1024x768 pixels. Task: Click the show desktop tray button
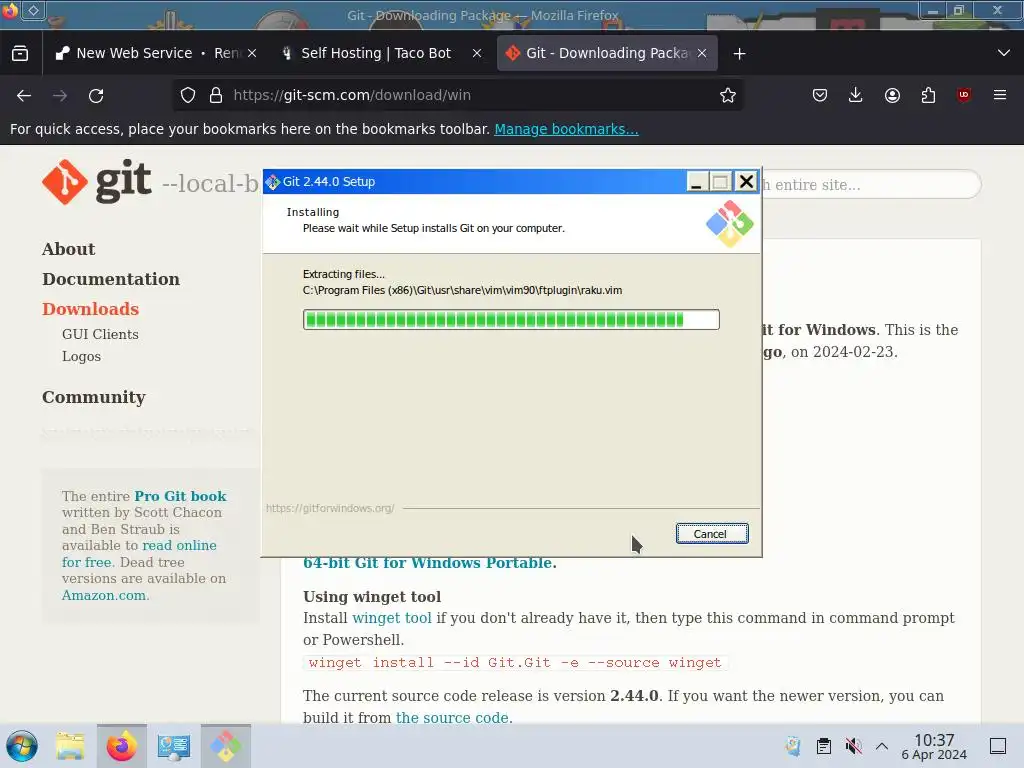click(998, 746)
